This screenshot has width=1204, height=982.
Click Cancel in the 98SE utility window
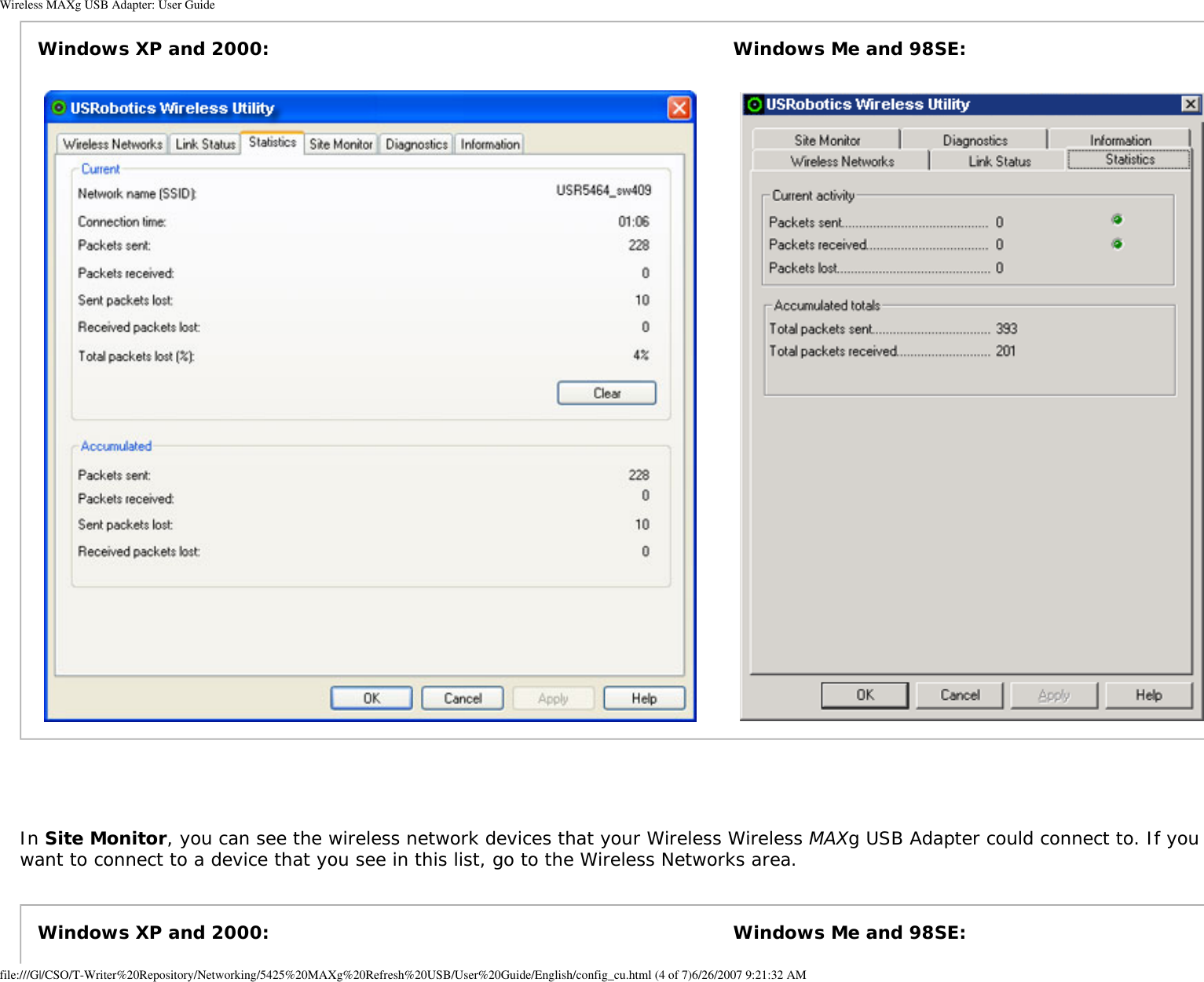click(x=960, y=695)
